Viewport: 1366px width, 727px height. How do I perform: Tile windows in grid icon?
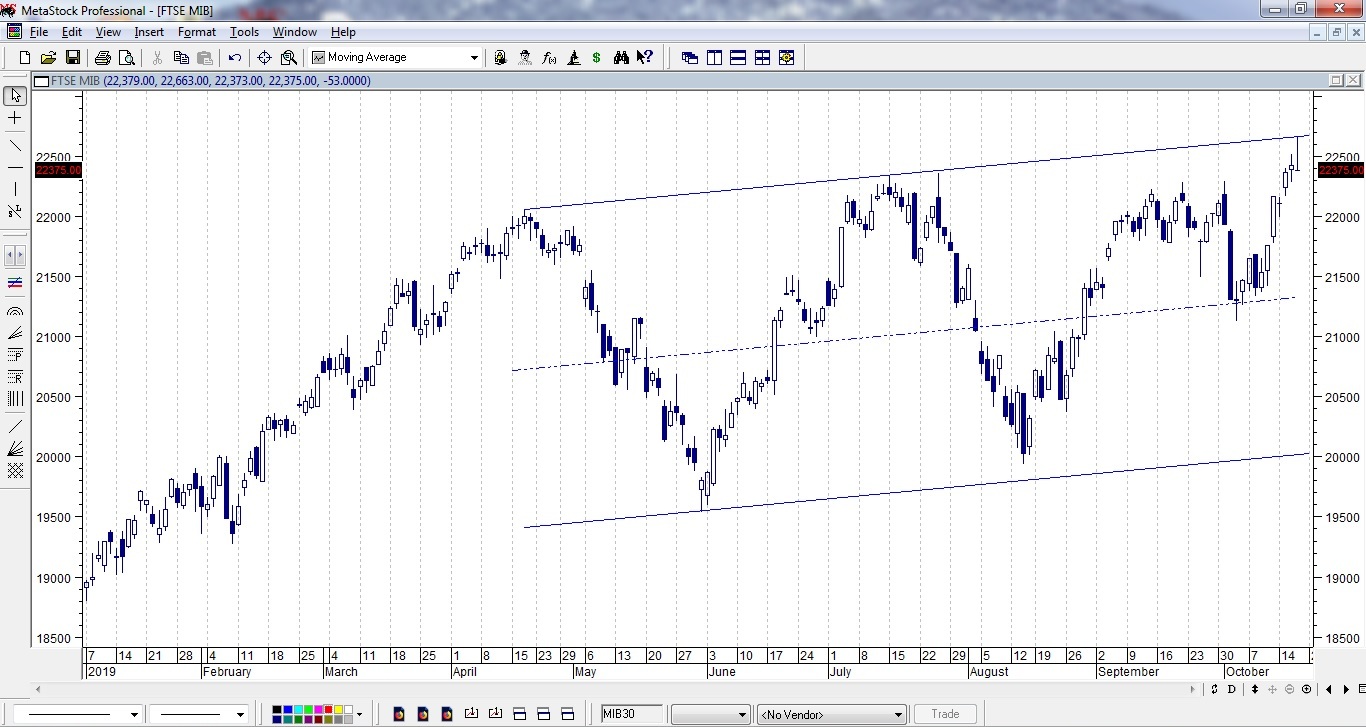pyautogui.click(x=762, y=58)
